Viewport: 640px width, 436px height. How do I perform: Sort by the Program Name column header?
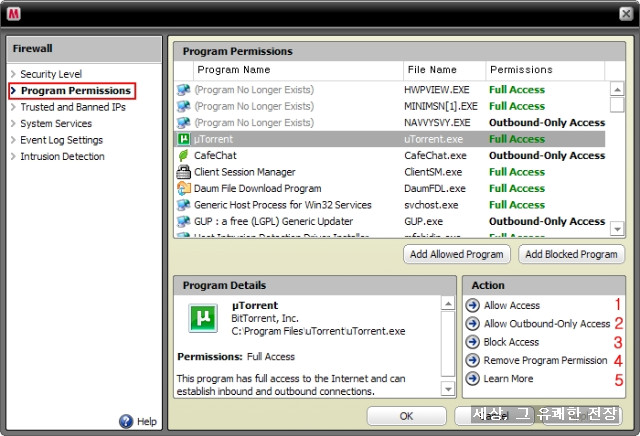pyautogui.click(x=298, y=70)
